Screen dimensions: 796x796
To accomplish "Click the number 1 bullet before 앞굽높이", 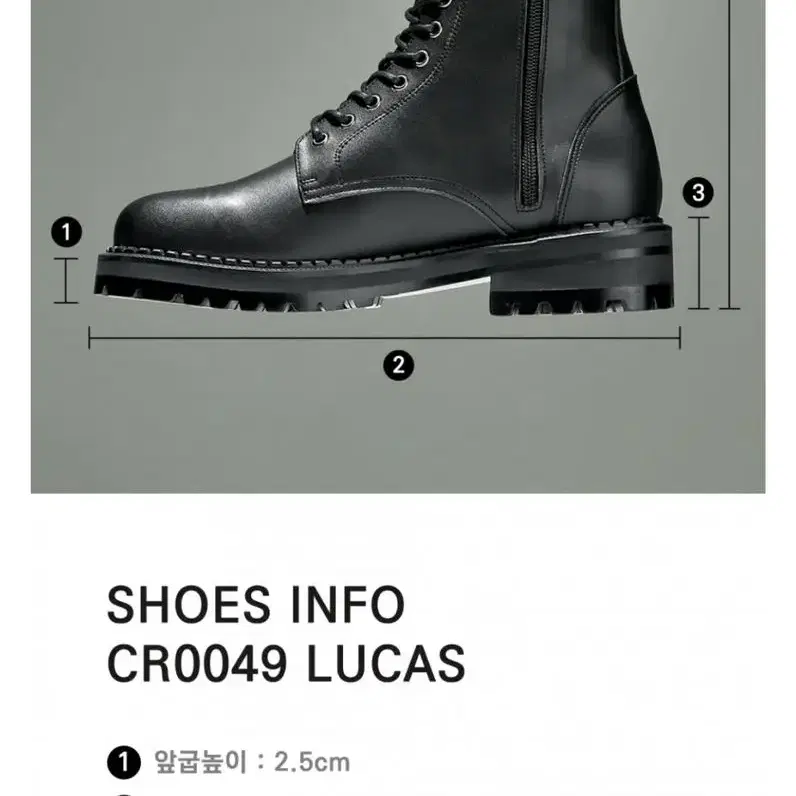I will (123, 762).
